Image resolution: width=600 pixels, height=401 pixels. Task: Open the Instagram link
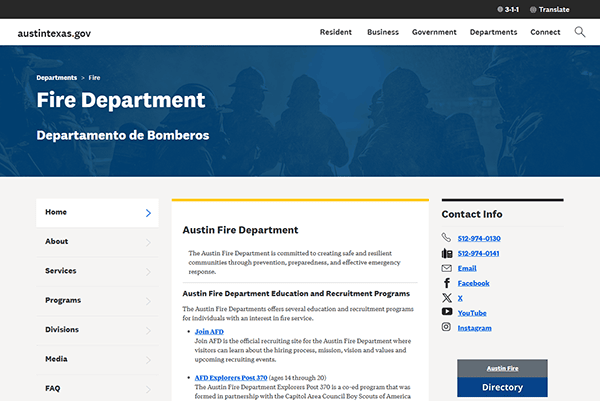click(474, 328)
